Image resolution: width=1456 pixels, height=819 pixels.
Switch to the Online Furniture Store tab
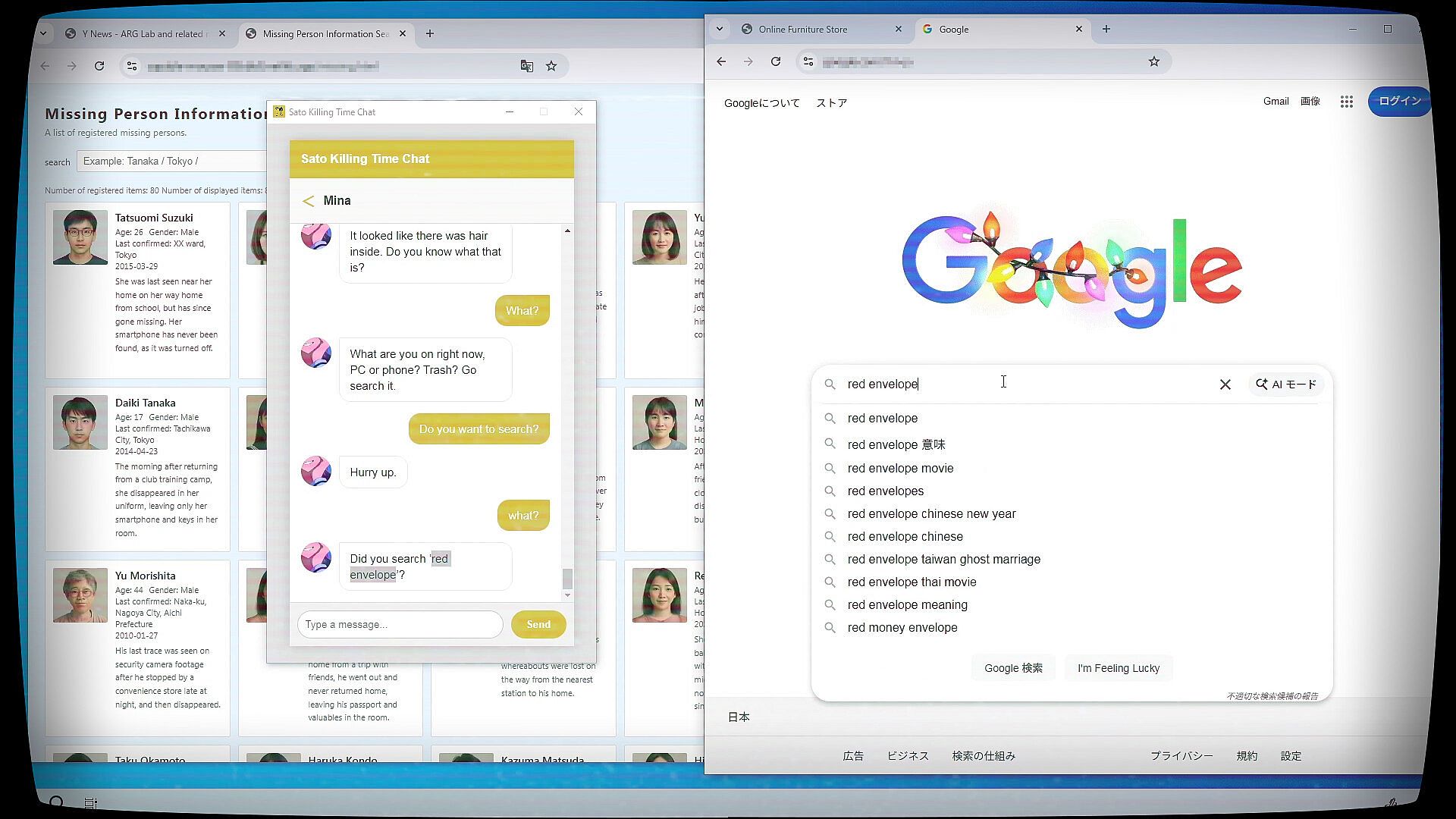point(803,29)
